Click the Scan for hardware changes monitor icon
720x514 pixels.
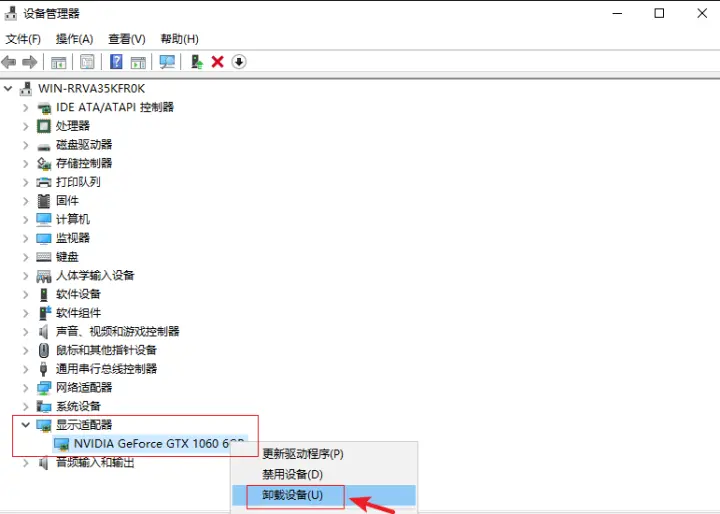[x=167, y=62]
